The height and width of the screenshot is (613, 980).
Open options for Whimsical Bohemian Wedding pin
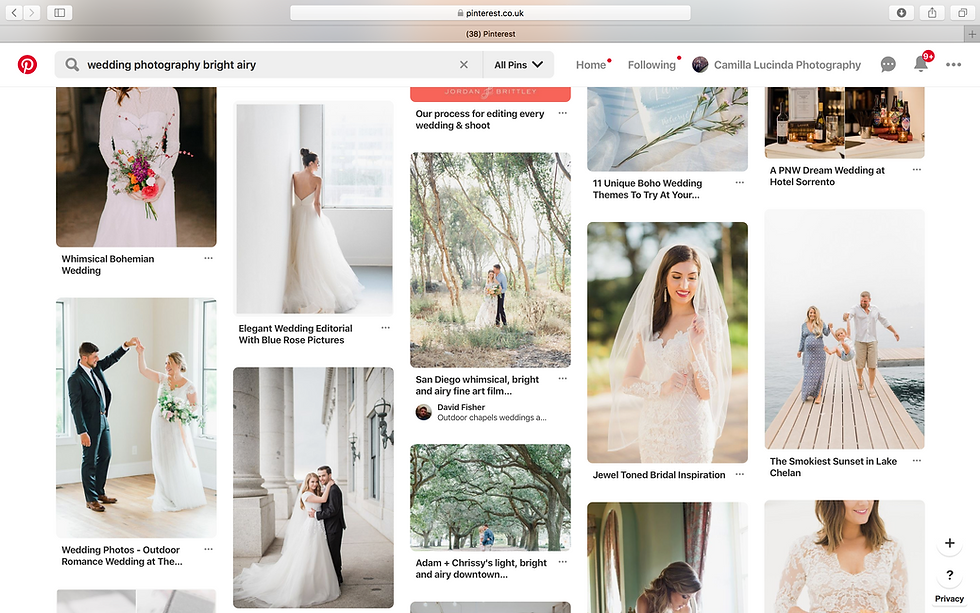tap(208, 258)
